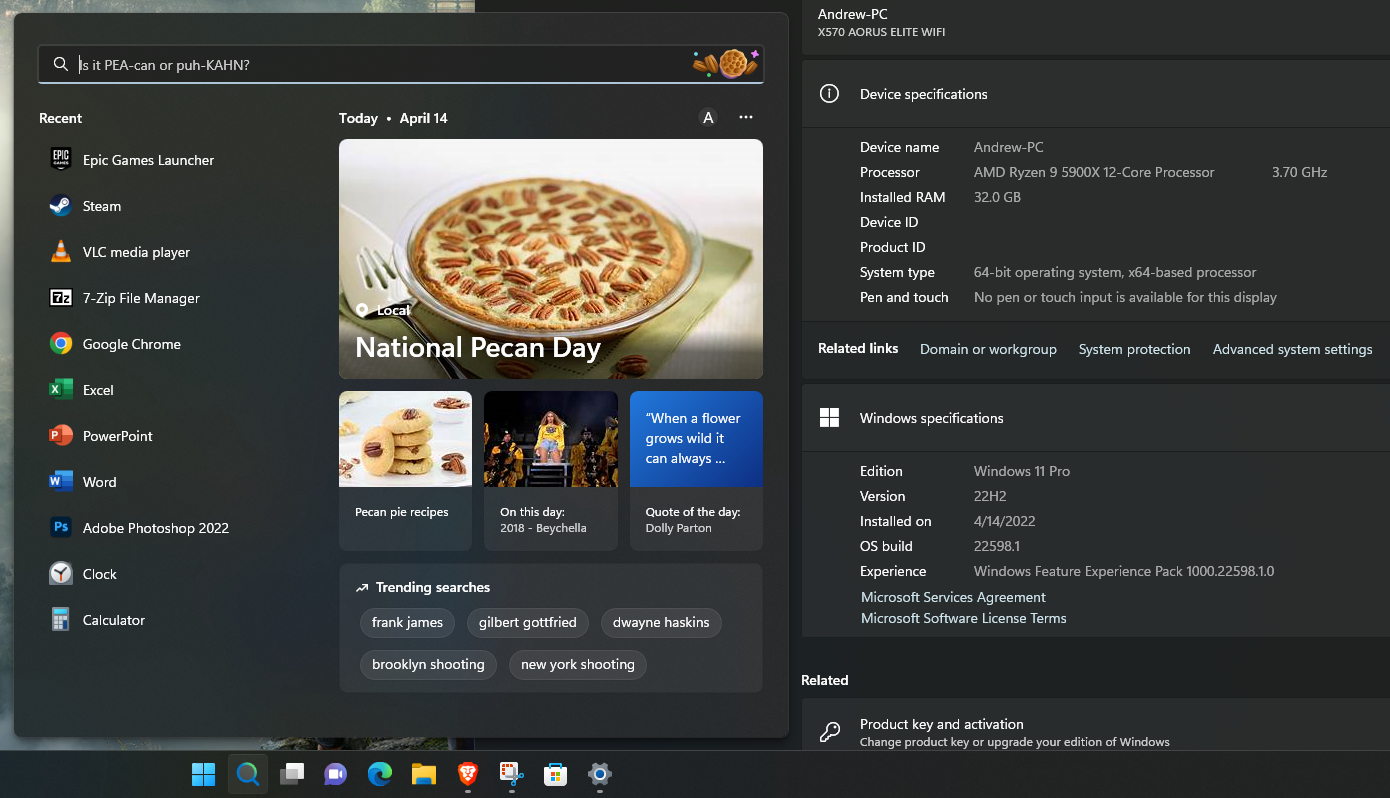This screenshot has width=1390, height=798.
Task: Click the 'Trending searches' heading
Action: pos(432,587)
